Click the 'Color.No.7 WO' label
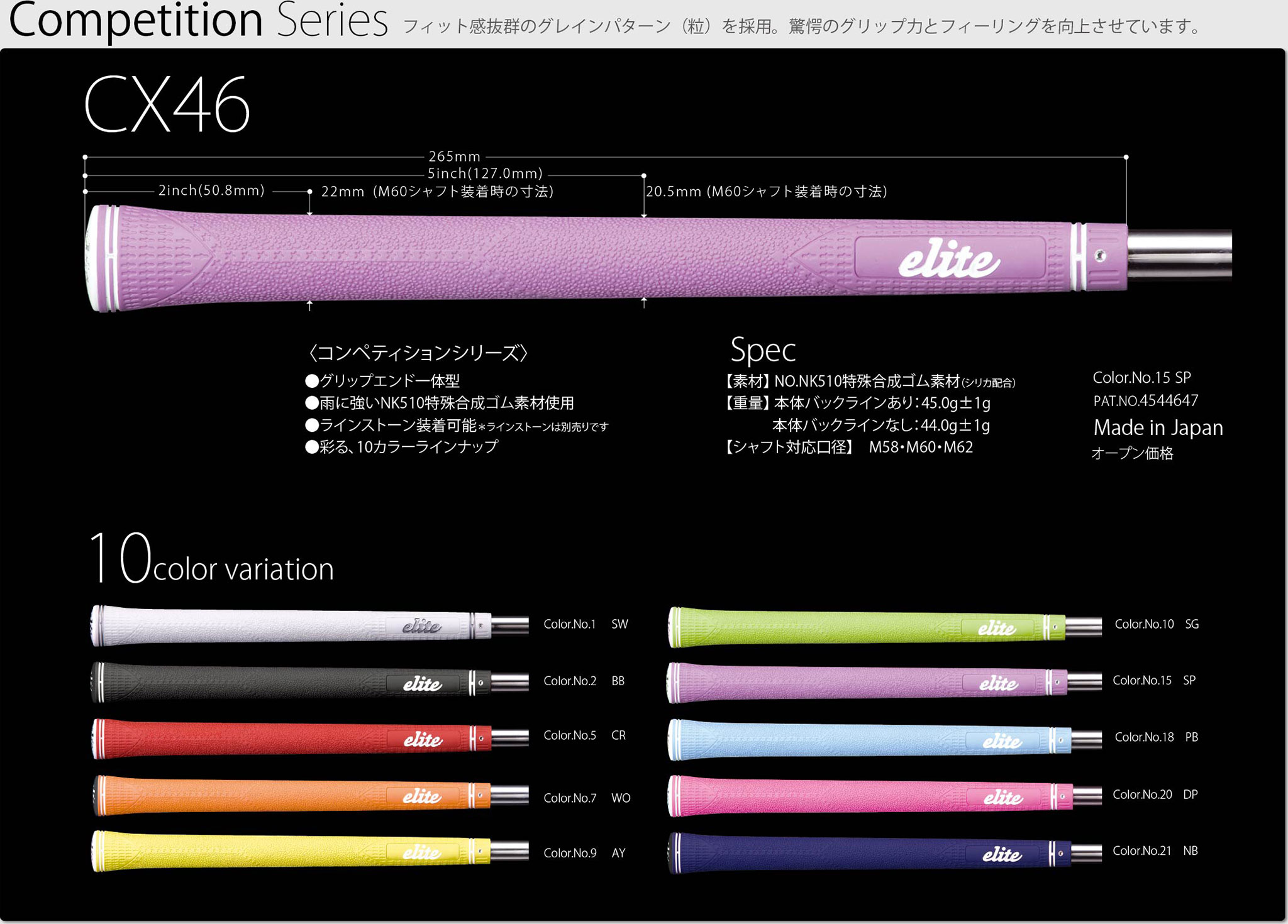This screenshot has width=1288, height=924. [587, 798]
